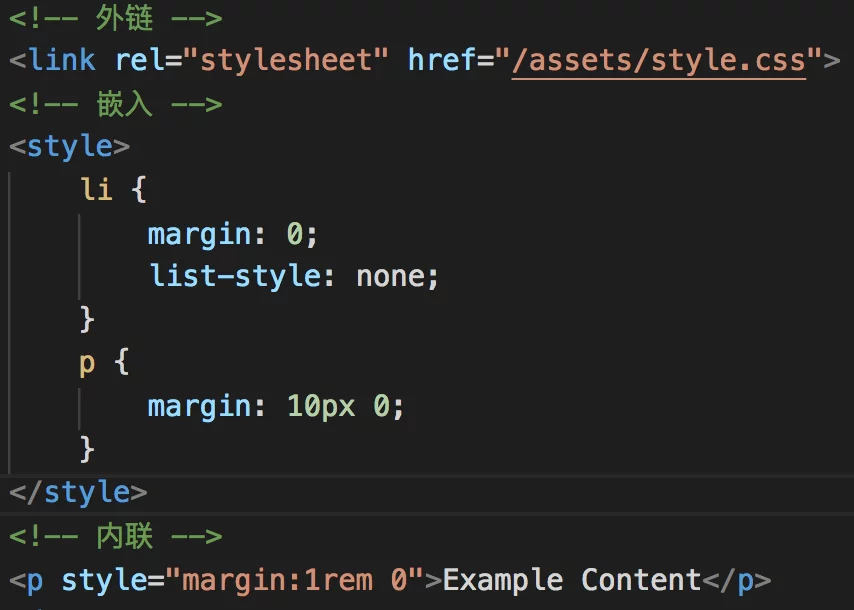Click the inline style attribute on p tag

click(104, 580)
